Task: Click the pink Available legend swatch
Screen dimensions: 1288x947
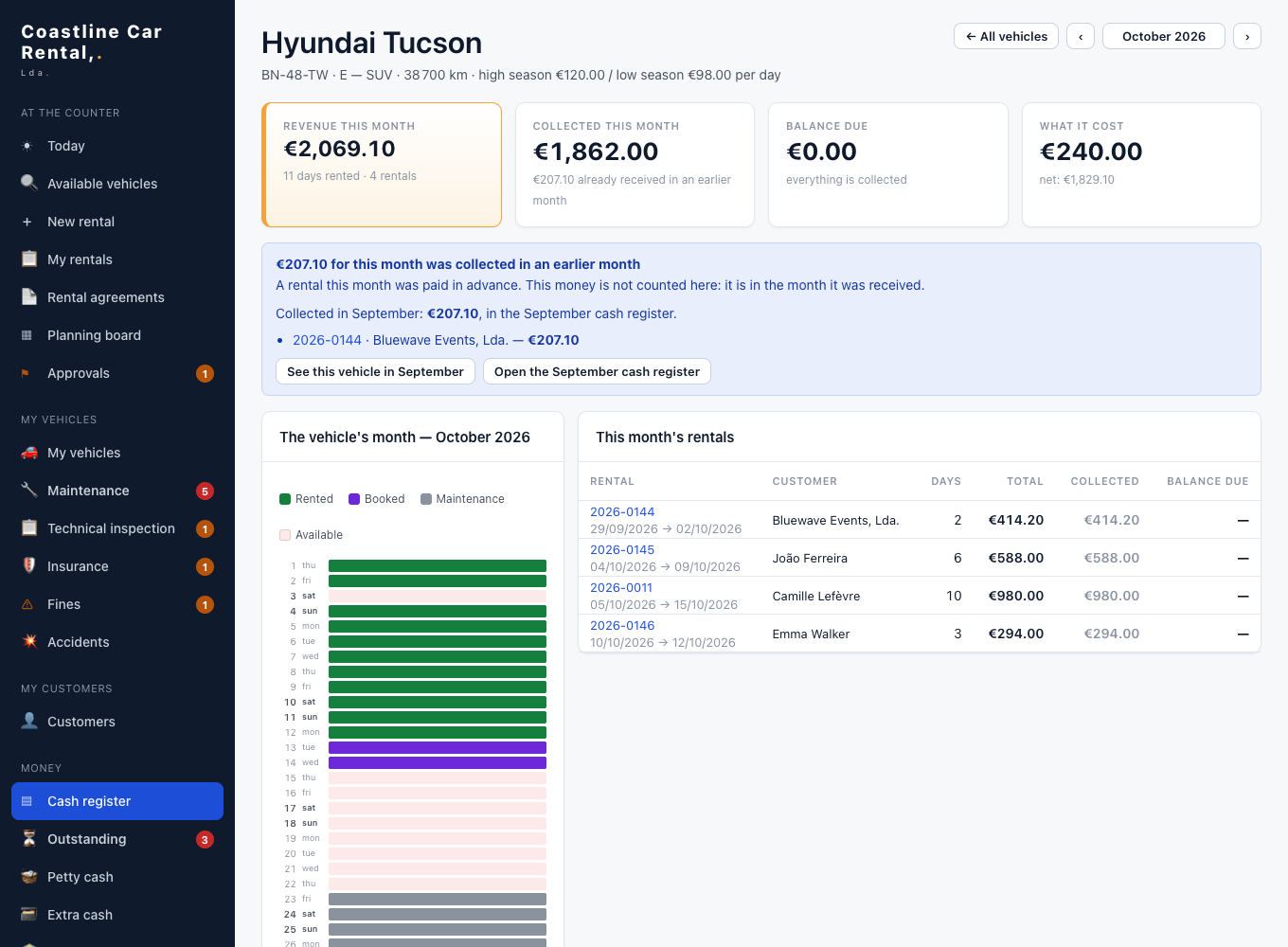Action: point(285,535)
